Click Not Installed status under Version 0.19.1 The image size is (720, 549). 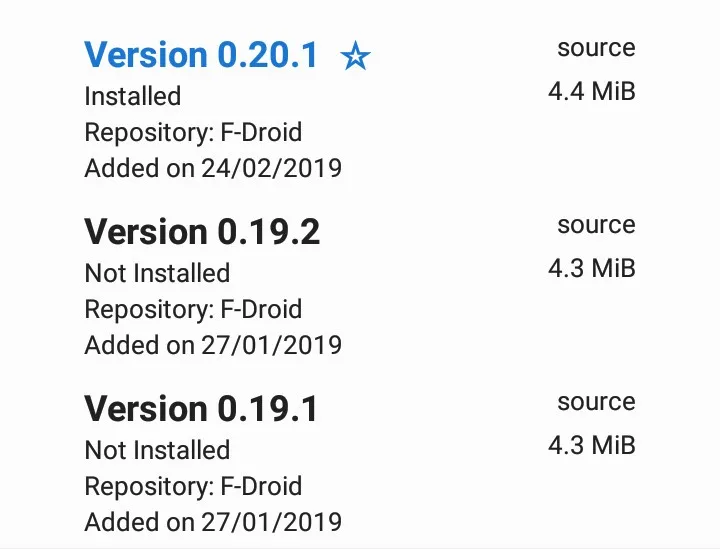(x=157, y=450)
